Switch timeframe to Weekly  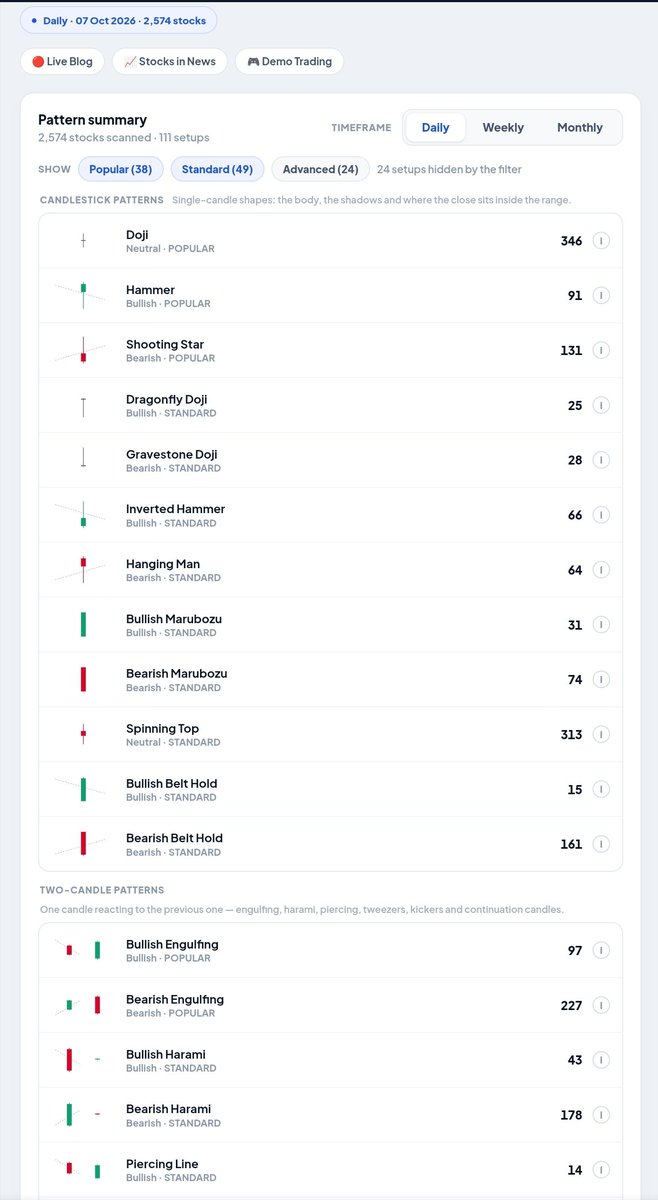click(x=503, y=128)
